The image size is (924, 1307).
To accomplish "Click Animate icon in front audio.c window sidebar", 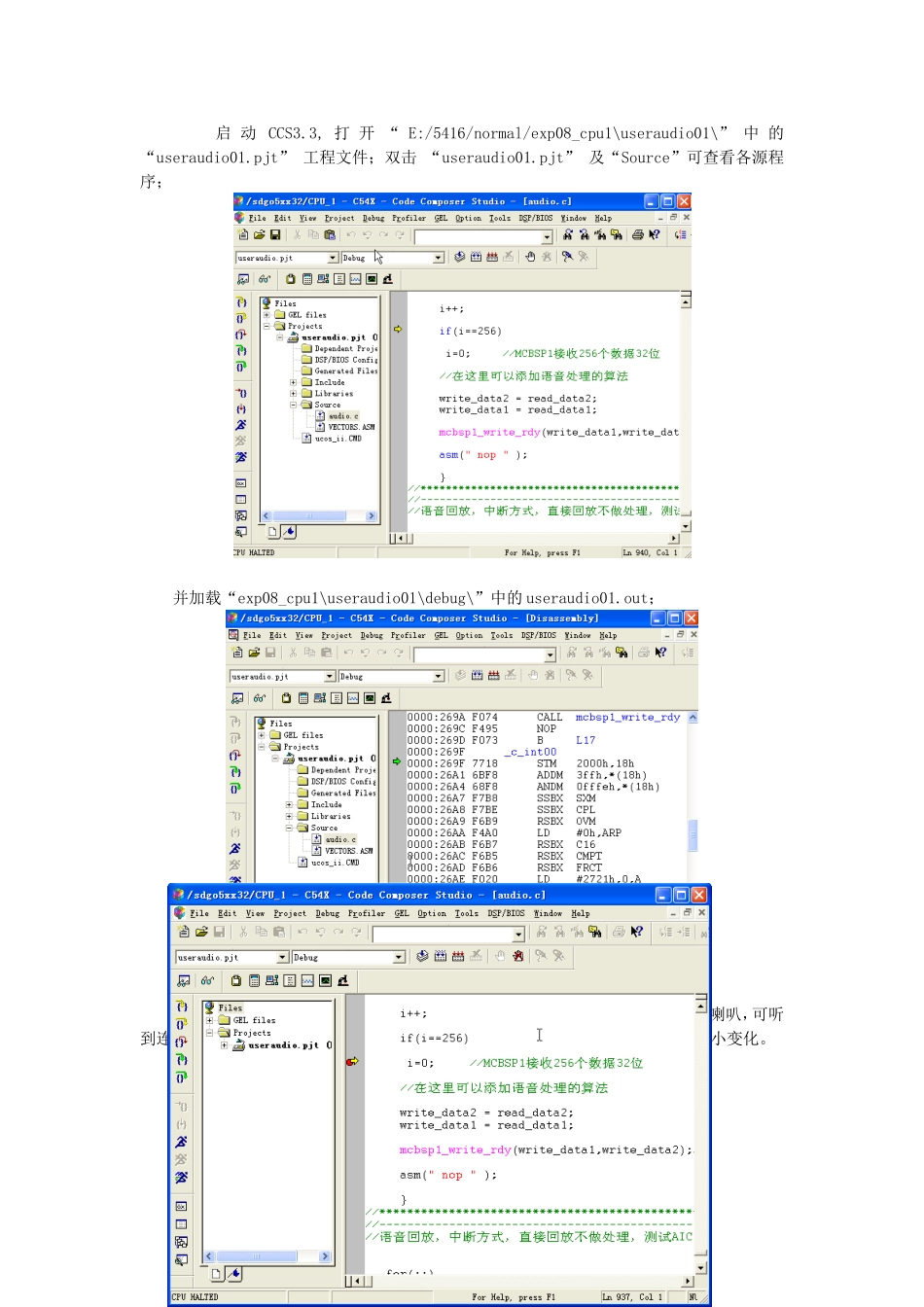I will tap(181, 1177).
